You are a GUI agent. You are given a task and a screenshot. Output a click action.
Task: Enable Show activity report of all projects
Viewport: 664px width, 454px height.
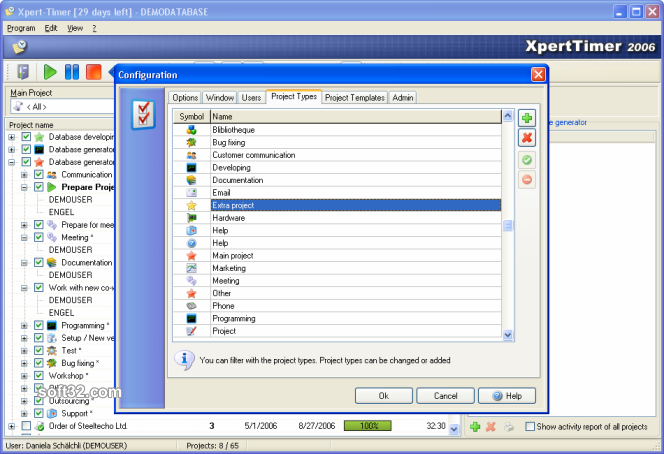click(530, 426)
